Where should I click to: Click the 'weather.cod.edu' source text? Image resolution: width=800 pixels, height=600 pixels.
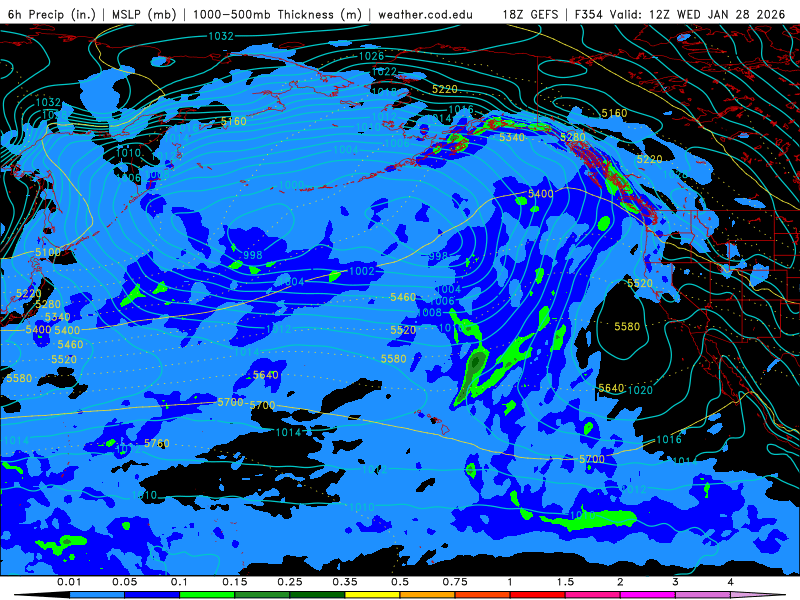(425, 14)
